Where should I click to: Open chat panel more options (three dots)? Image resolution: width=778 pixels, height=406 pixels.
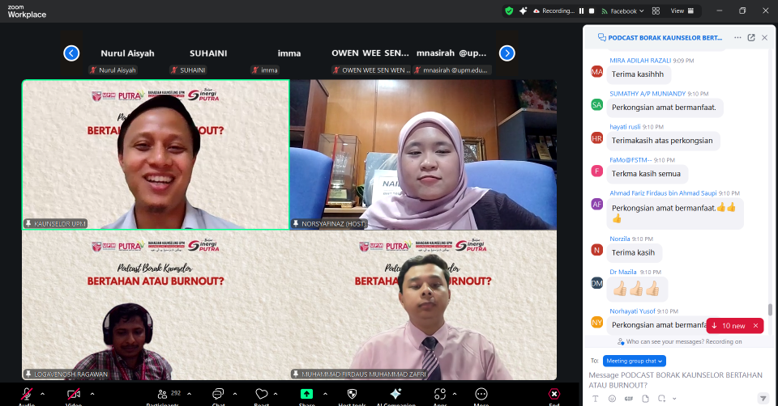(x=738, y=38)
